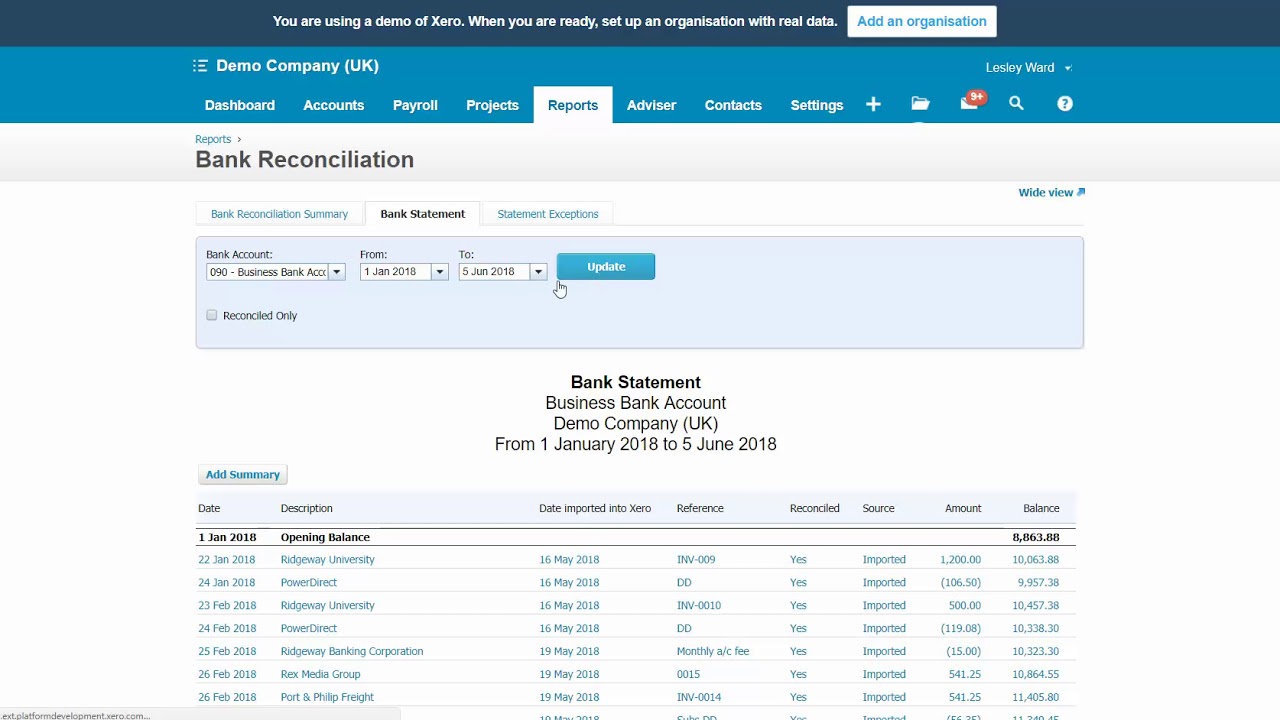This screenshot has width=1280, height=720.
Task: Open the Accounts menu
Action: coord(334,105)
